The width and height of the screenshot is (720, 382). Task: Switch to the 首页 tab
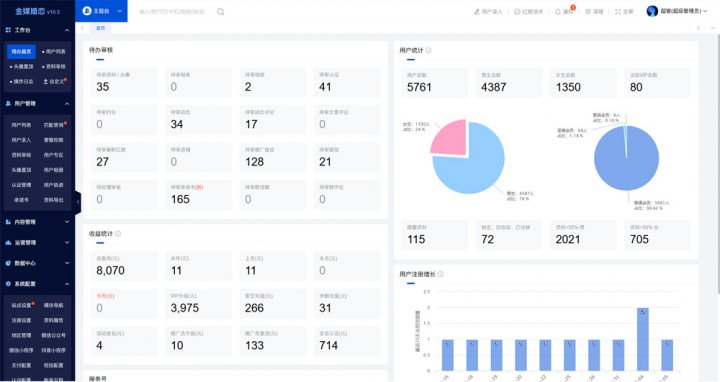100,28
